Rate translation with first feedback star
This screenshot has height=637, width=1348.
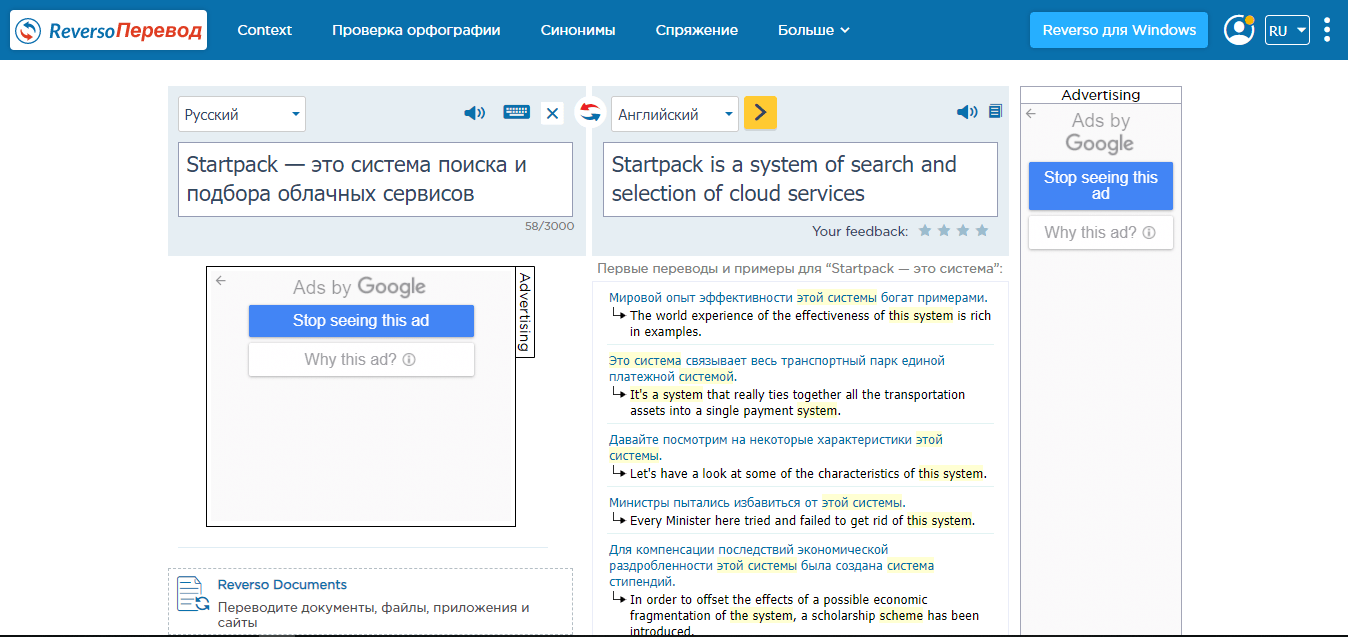925,231
